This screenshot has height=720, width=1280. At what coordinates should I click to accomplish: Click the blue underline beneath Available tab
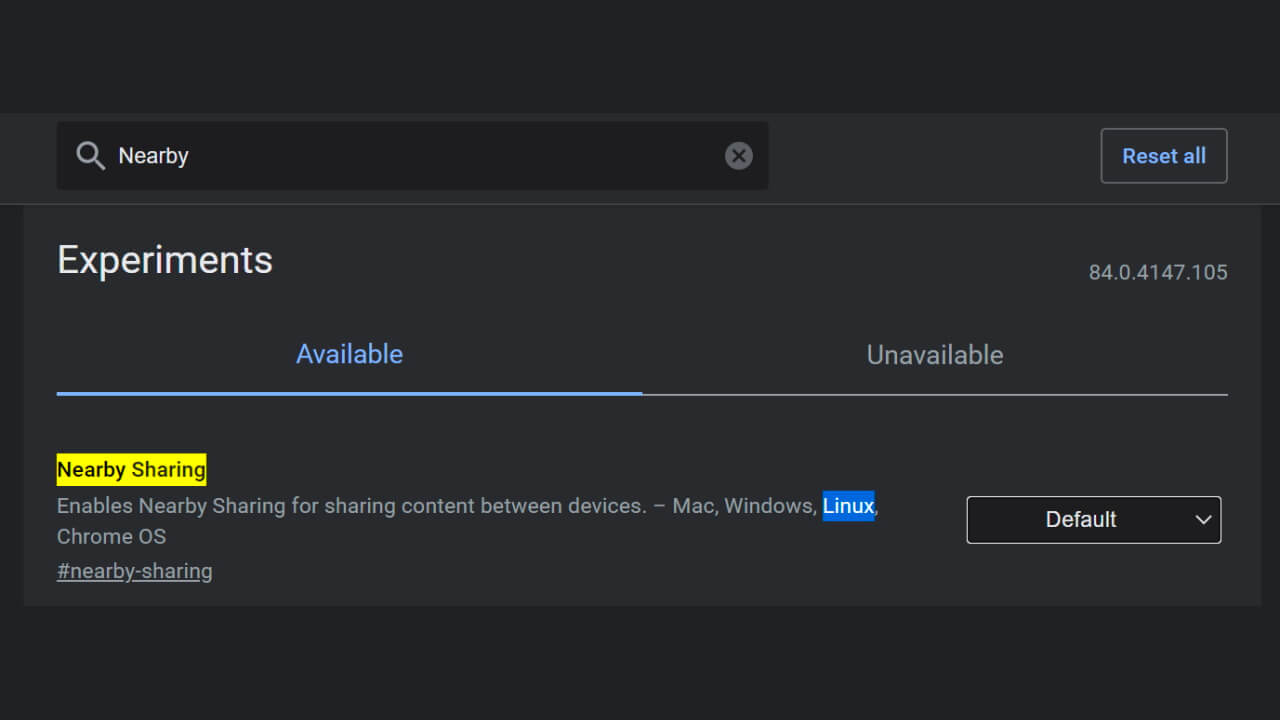pyautogui.click(x=349, y=393)
